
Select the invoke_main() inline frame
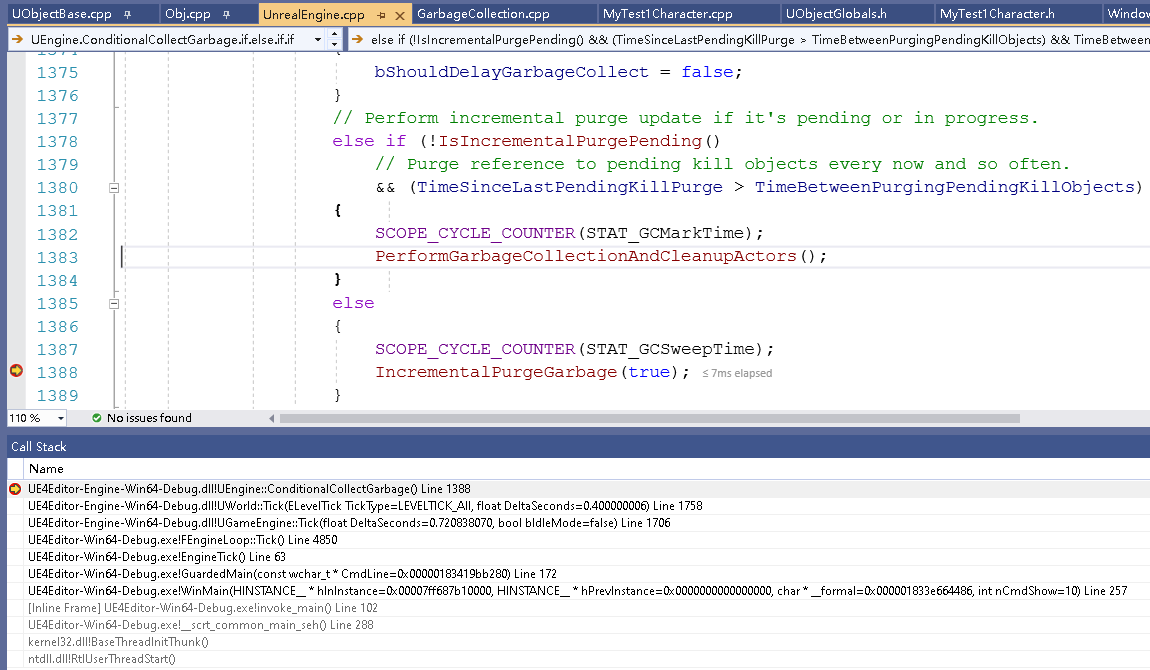point(203,607)
